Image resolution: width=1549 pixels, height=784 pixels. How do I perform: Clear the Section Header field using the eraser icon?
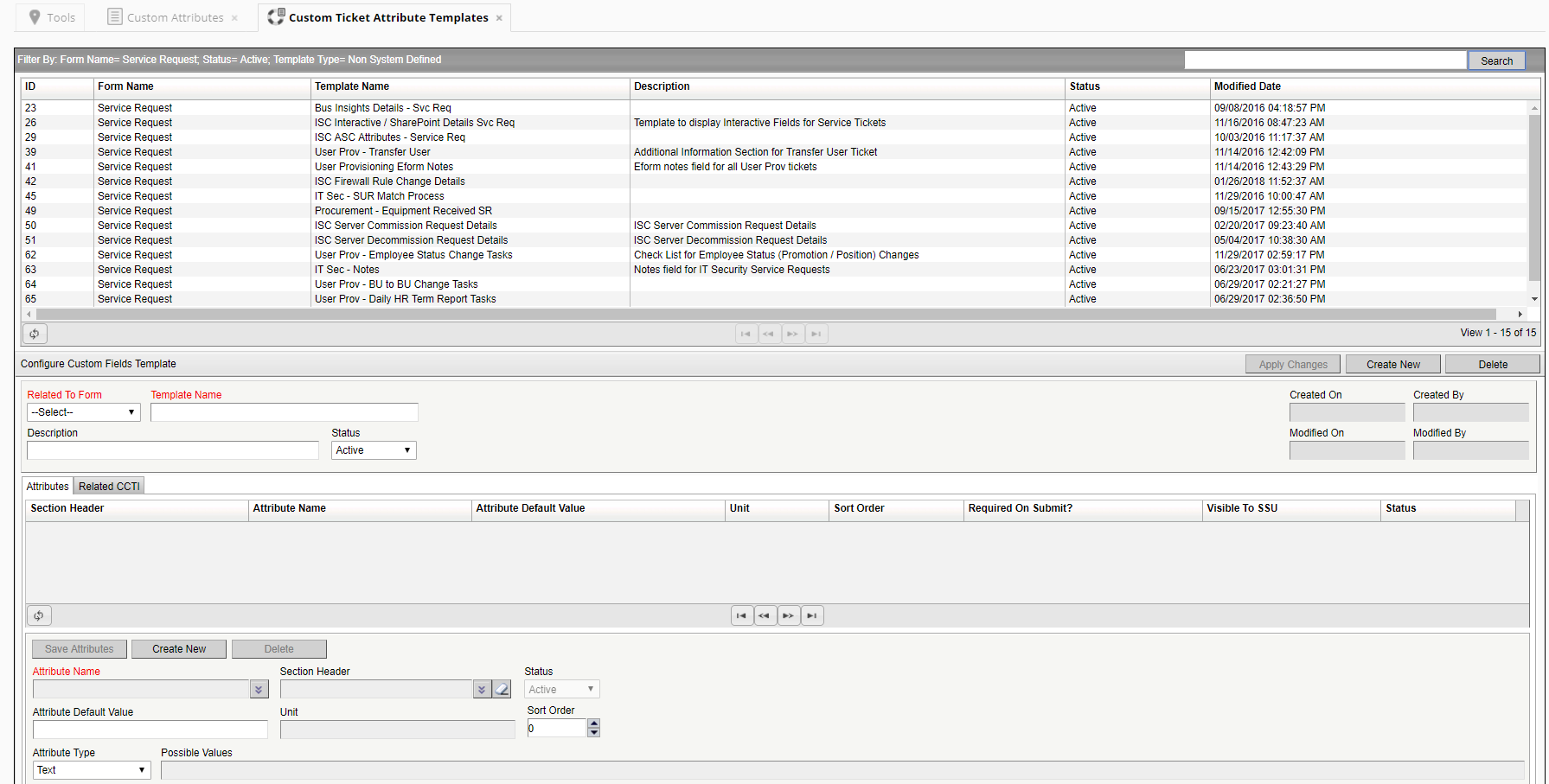tap(502, 688)
